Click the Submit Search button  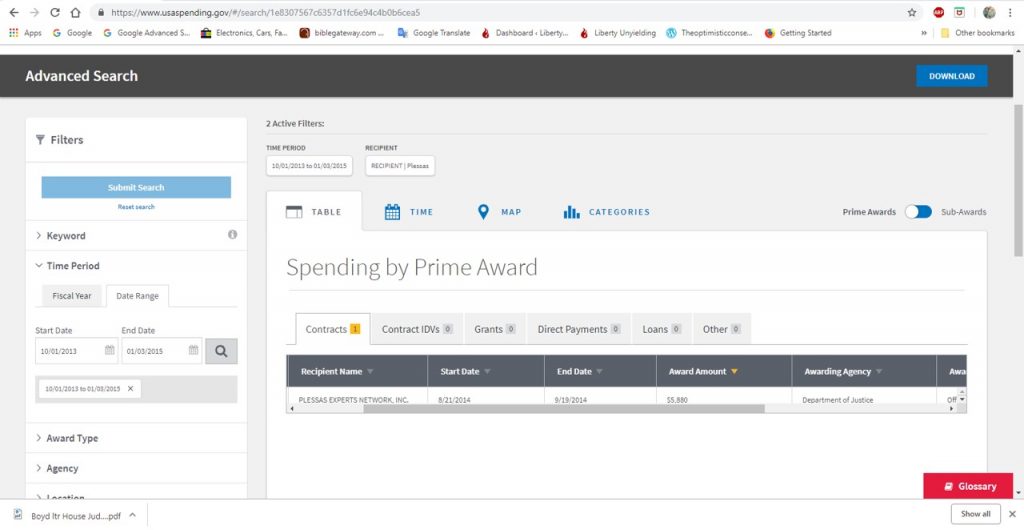[x=136, y=187]
